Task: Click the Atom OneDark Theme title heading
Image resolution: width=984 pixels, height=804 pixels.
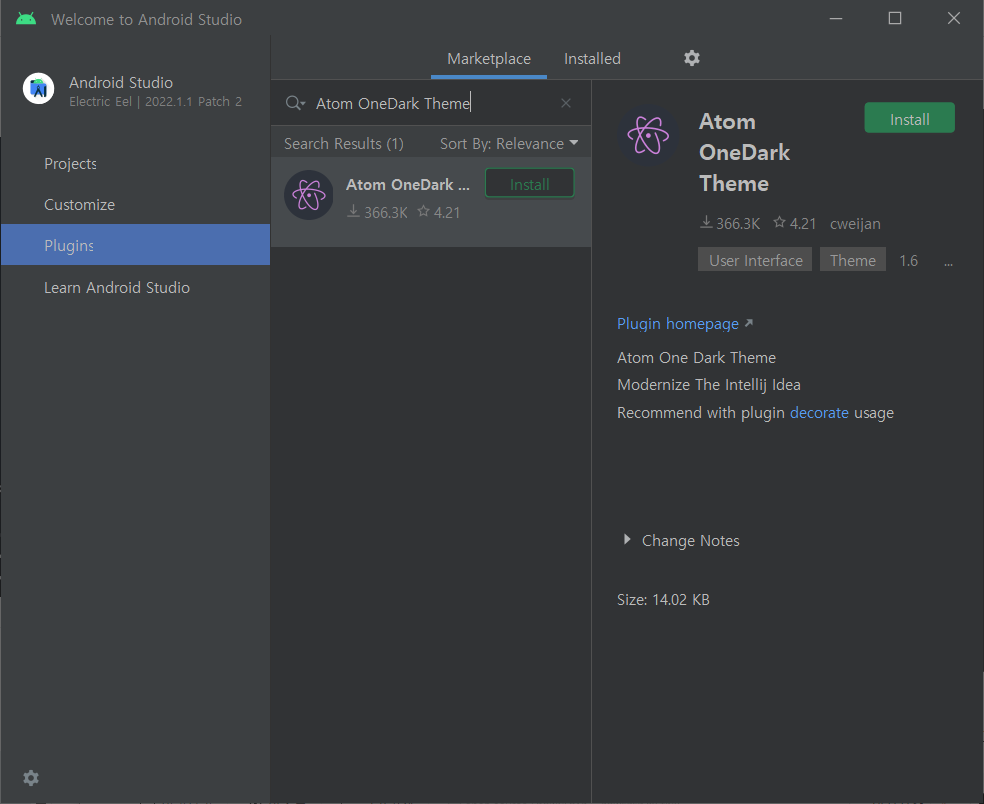Action: pos(744,153)
